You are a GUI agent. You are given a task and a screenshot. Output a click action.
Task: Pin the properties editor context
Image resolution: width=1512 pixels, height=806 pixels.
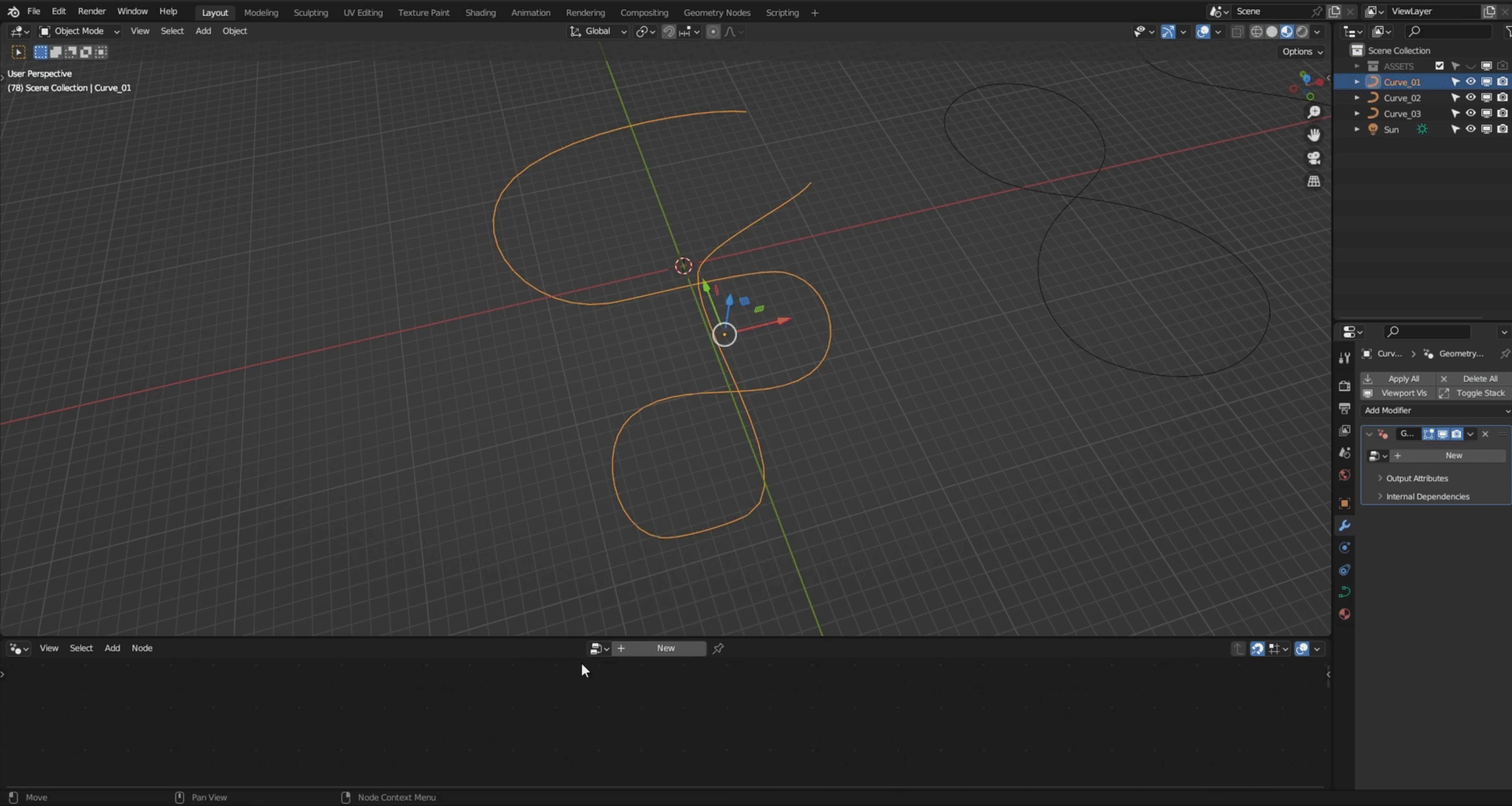[1505, 354]
